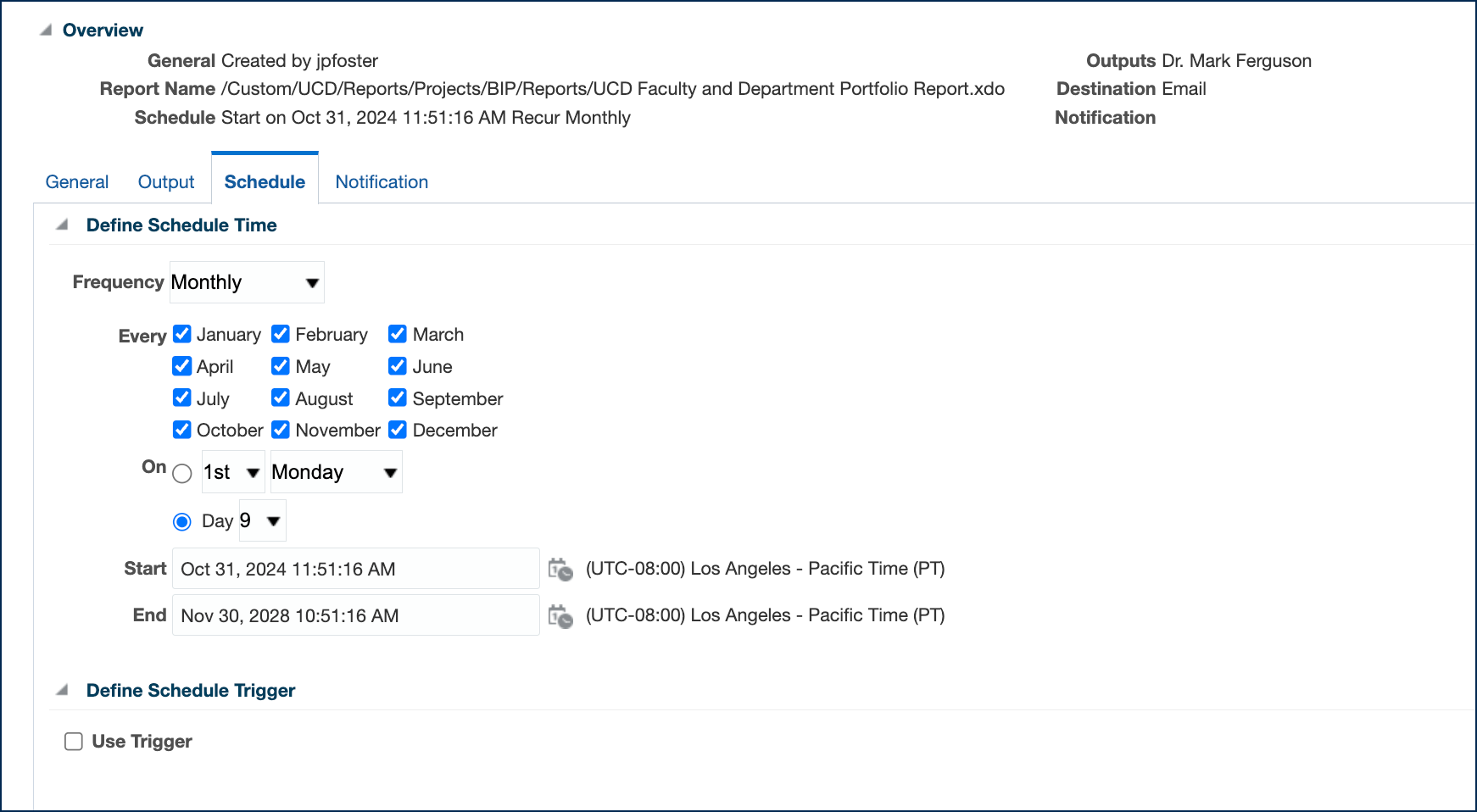This screenshot has height=812, width=1477.
Task: Switch to the General tab
Action: pyautogui.click(x=77, y=182)
